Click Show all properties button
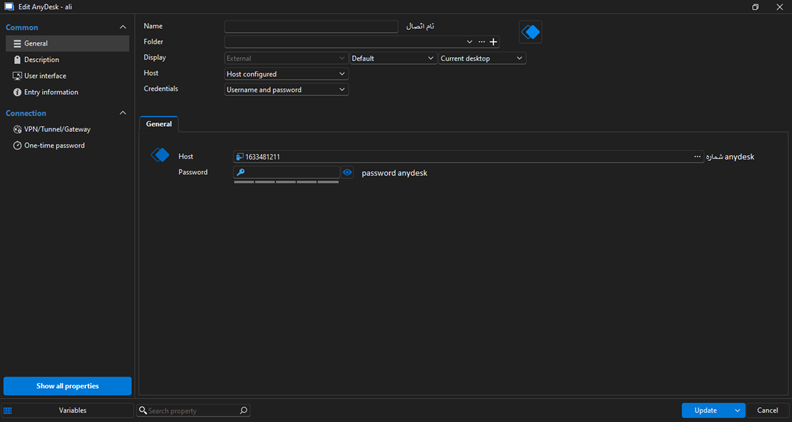This screenshot has height=422, width=792. (x=67, y=386)
